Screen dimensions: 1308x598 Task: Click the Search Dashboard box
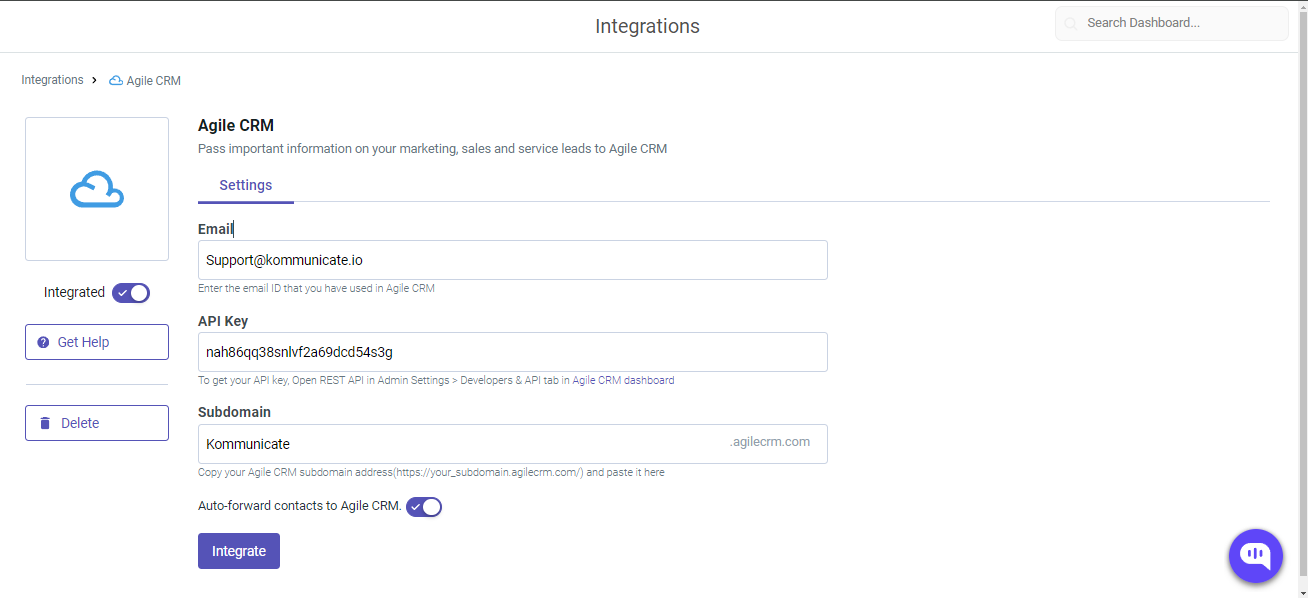pos(1172,23)
